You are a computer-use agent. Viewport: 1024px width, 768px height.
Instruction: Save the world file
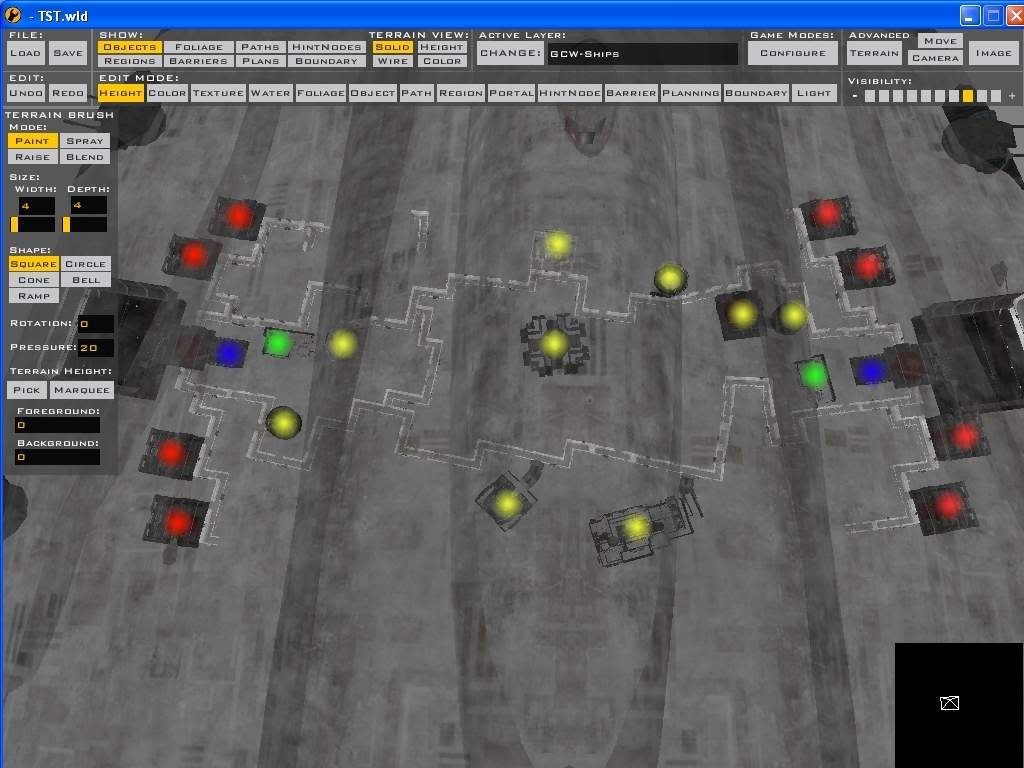(68, 54)
